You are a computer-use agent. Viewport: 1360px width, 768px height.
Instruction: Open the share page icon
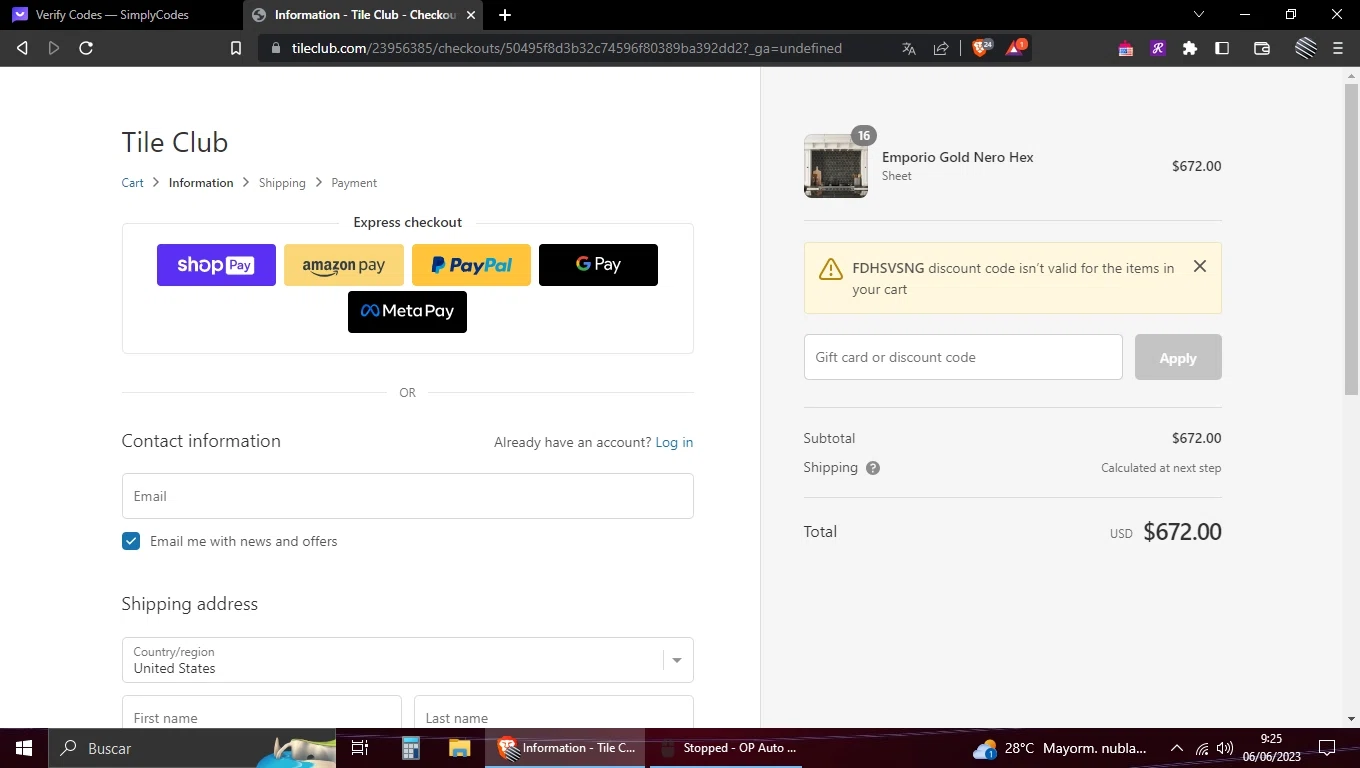tap(941, 48)
